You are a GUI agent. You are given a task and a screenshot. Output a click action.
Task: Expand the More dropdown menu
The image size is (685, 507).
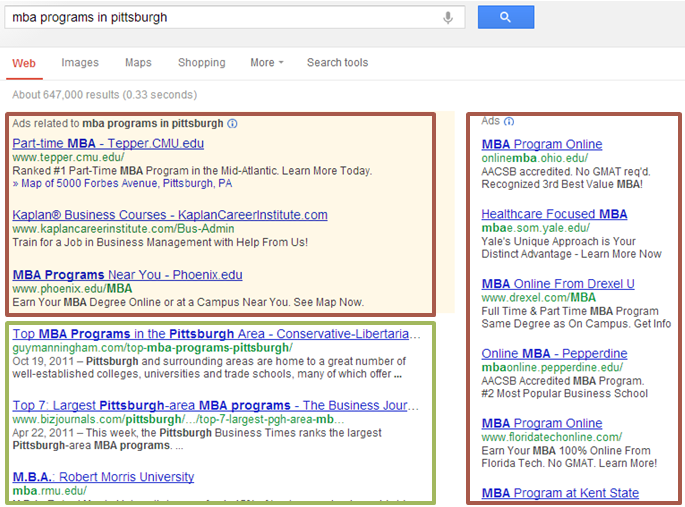click(x=266, y=62)
